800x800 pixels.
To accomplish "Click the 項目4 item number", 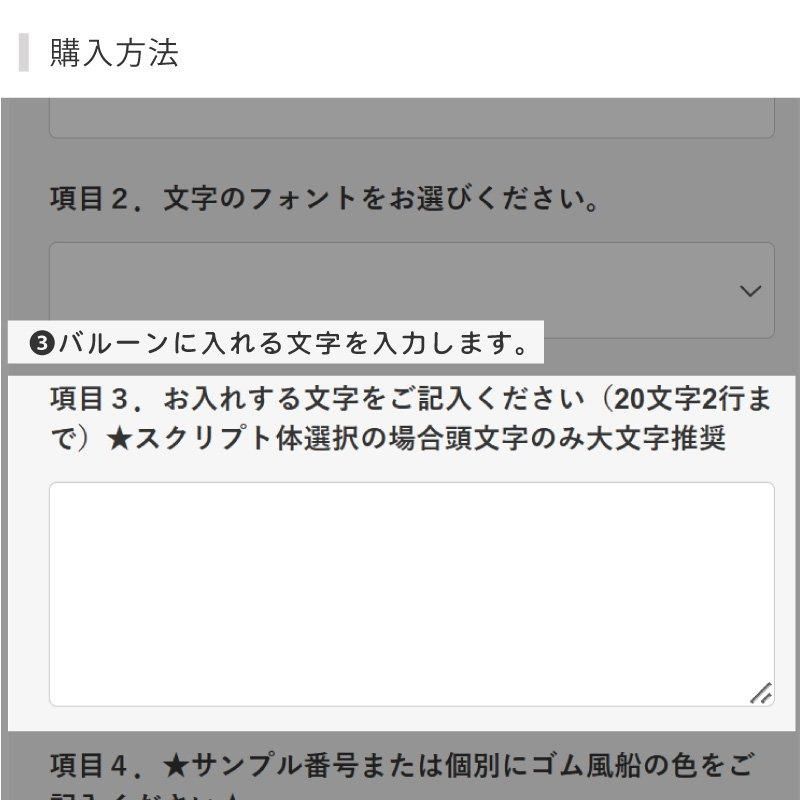I will coord(91,767).
